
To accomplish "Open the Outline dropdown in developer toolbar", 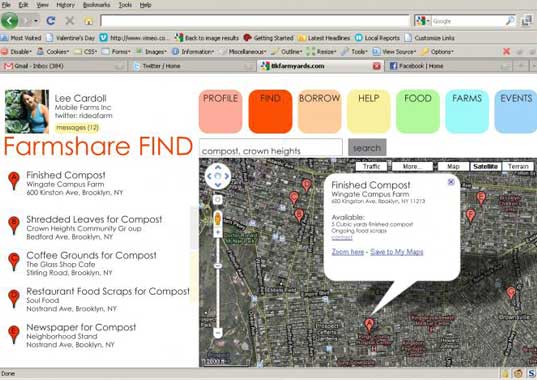I will pos(286,52).
